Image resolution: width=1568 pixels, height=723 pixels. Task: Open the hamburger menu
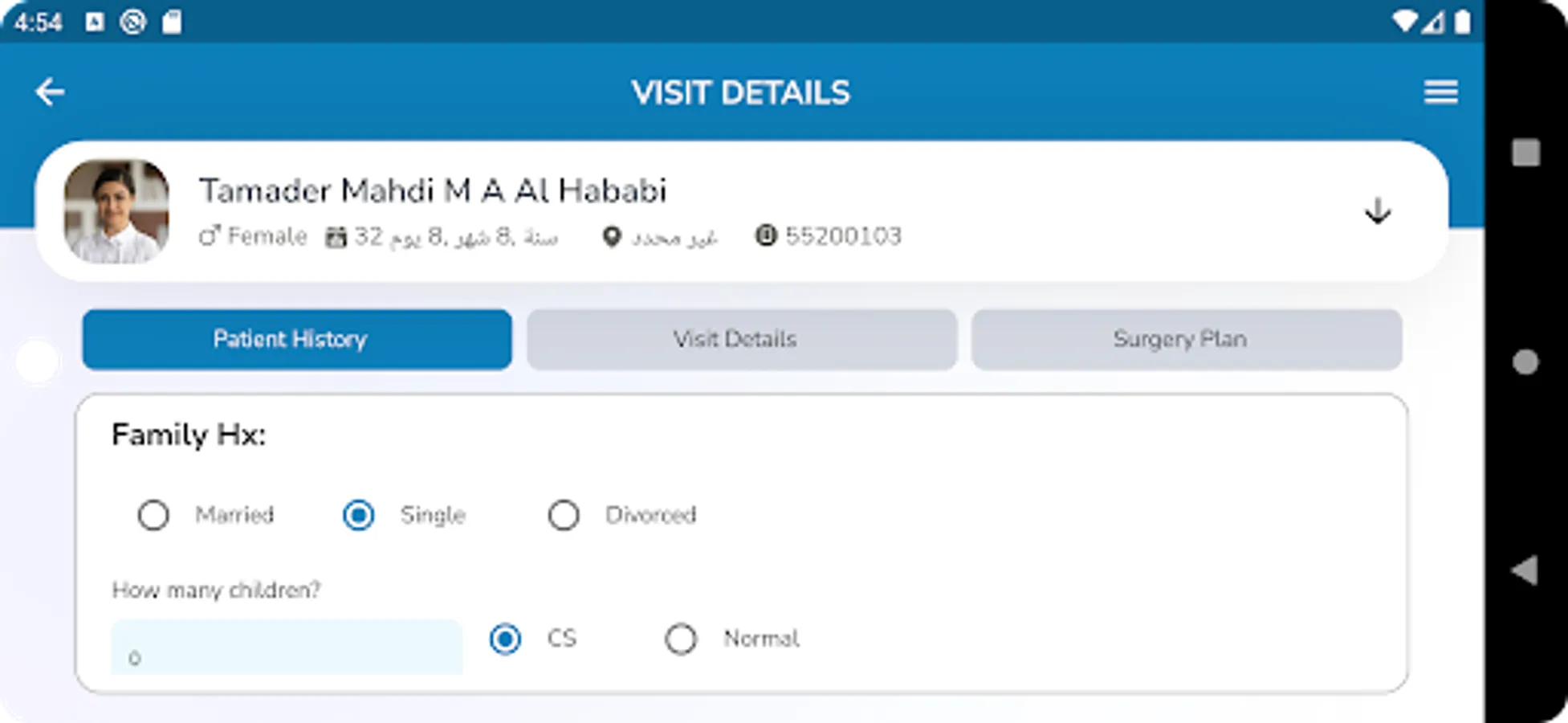point(1440,92)
